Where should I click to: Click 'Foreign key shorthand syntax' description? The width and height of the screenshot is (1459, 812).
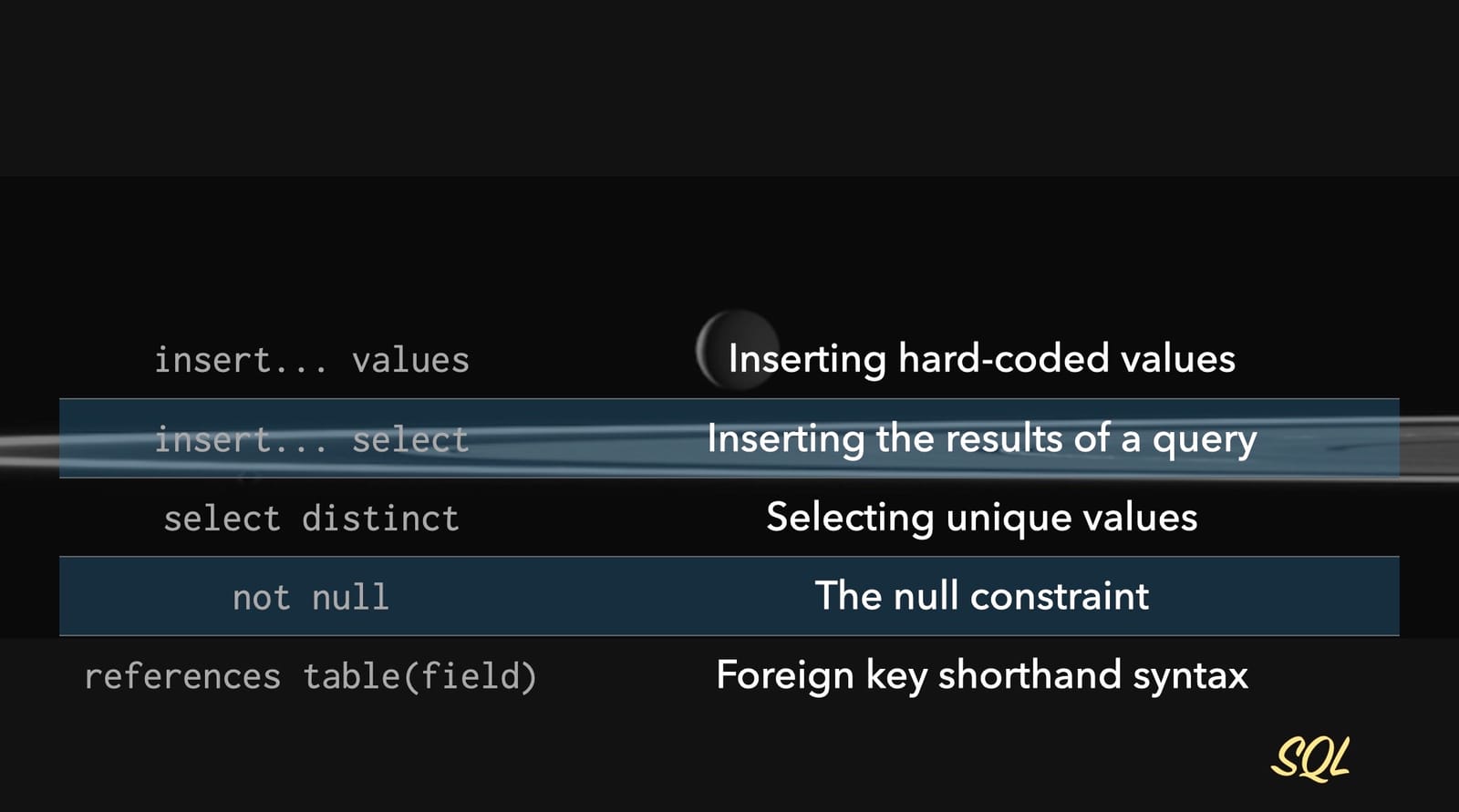click(981, 675)
